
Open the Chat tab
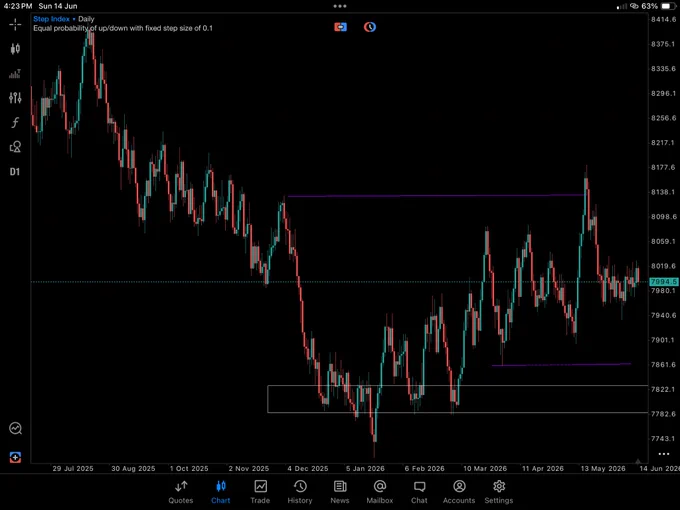(x=419, y=492)
